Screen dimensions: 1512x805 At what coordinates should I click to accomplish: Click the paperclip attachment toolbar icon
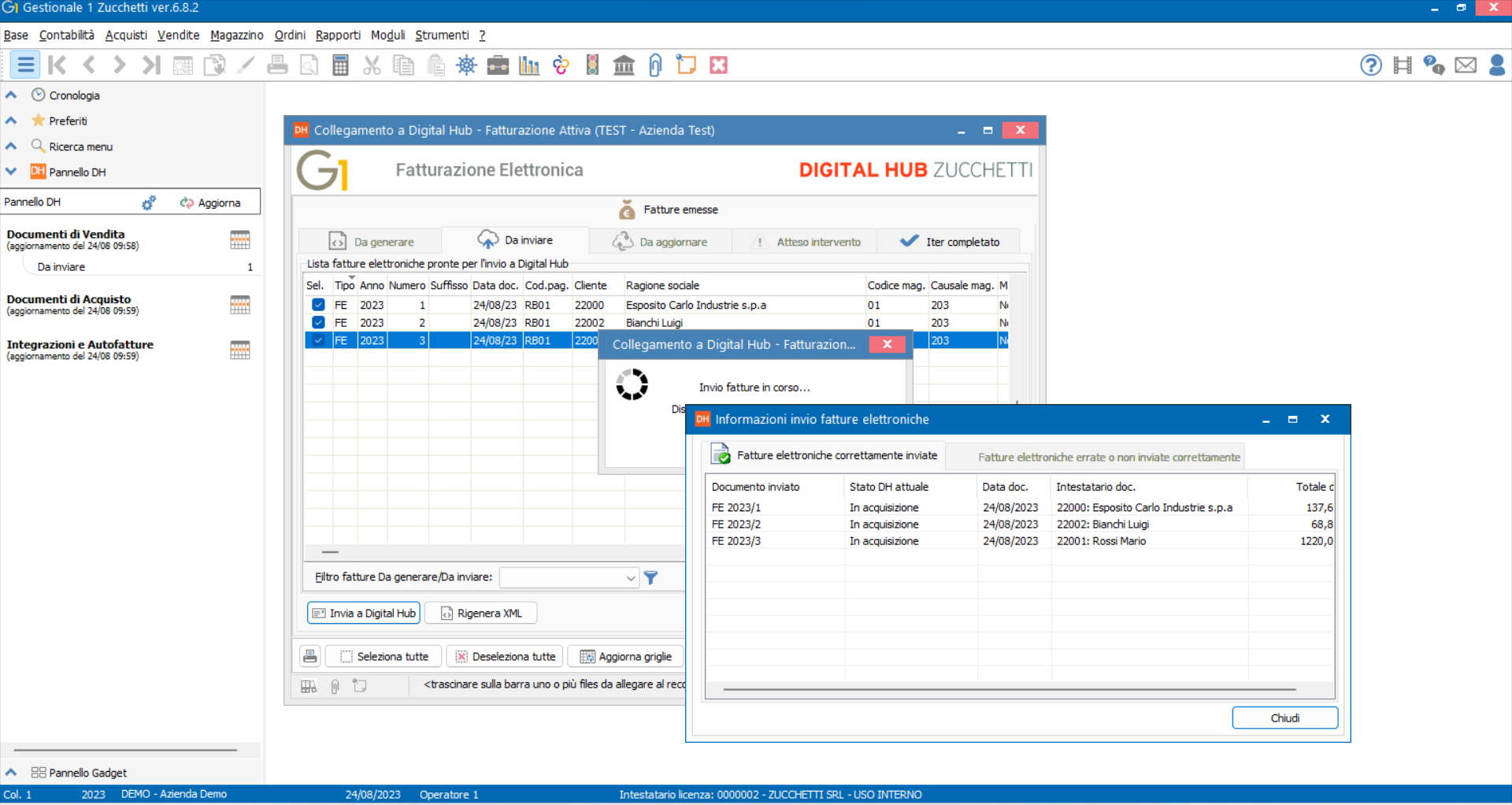(655, 65)
